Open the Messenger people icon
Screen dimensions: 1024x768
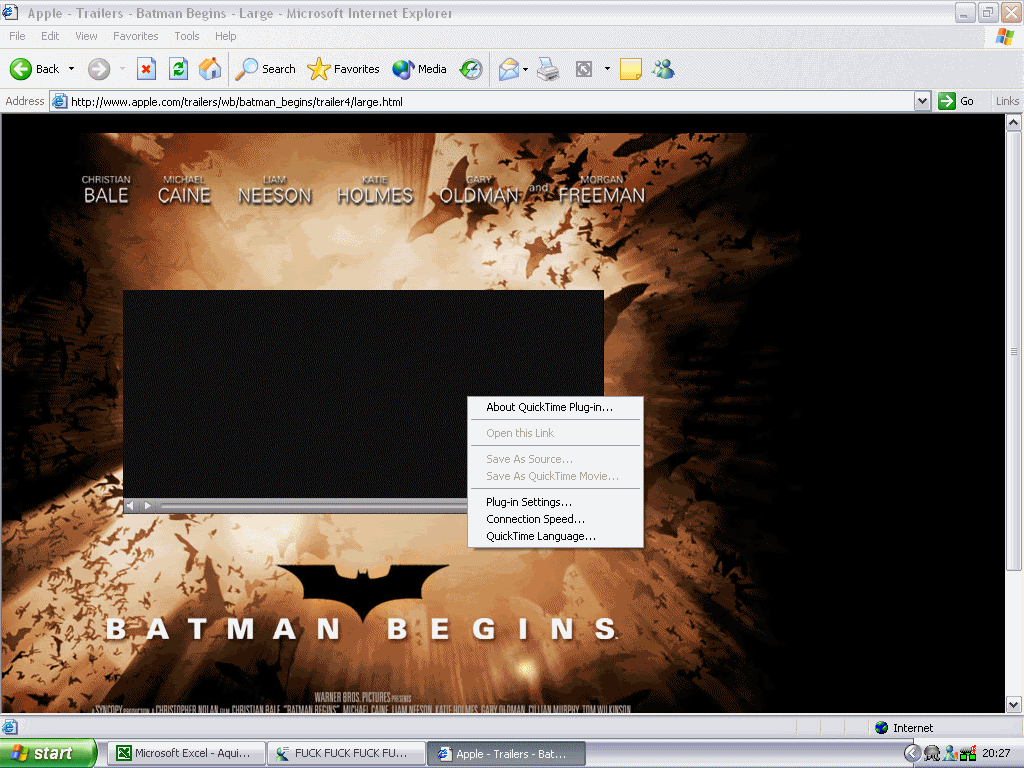pos(664,69)
